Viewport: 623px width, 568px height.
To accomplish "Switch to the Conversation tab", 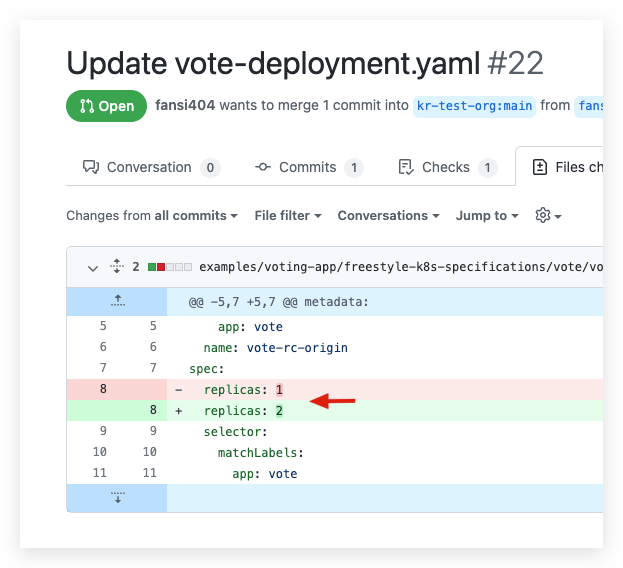I will tap(151, 167).
